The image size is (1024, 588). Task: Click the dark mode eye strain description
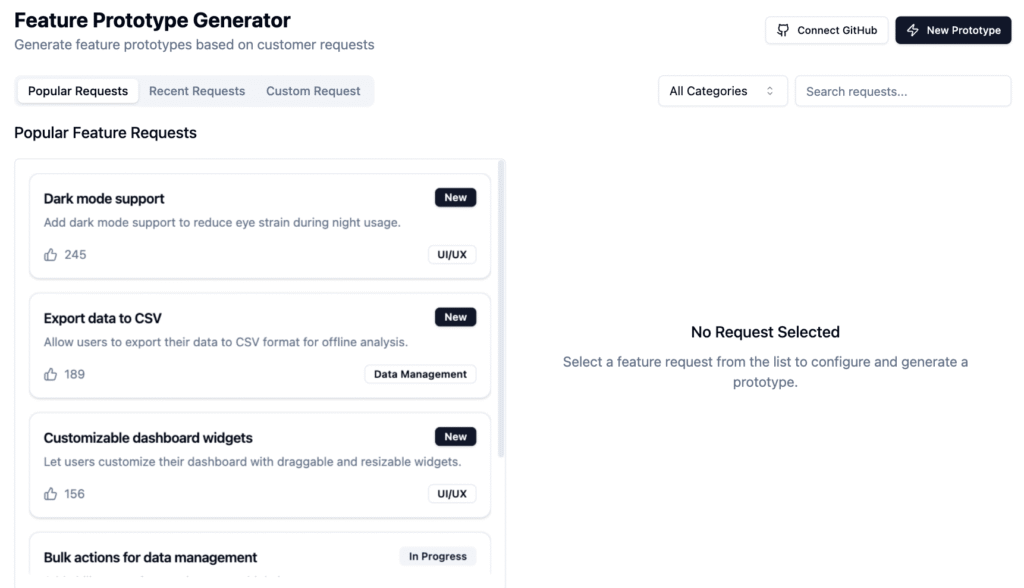pyautogui.click(x=222, y=222)
